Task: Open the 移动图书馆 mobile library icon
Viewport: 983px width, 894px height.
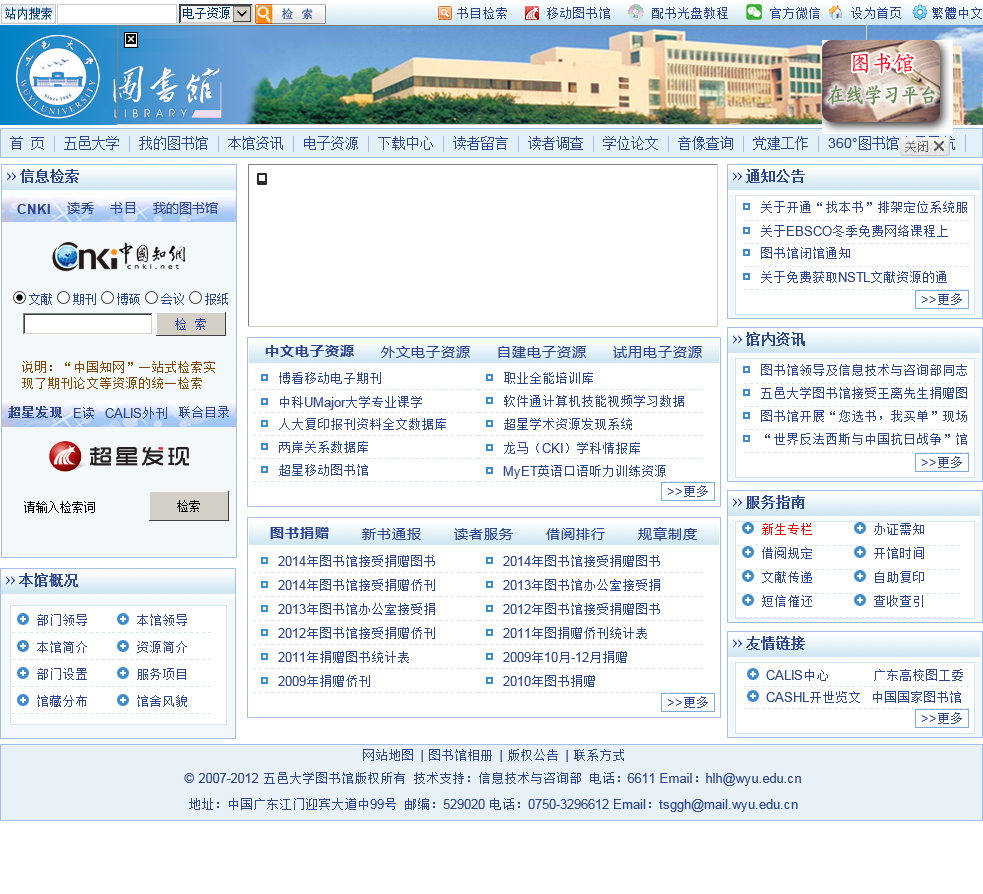Action: tap(532, 13)
